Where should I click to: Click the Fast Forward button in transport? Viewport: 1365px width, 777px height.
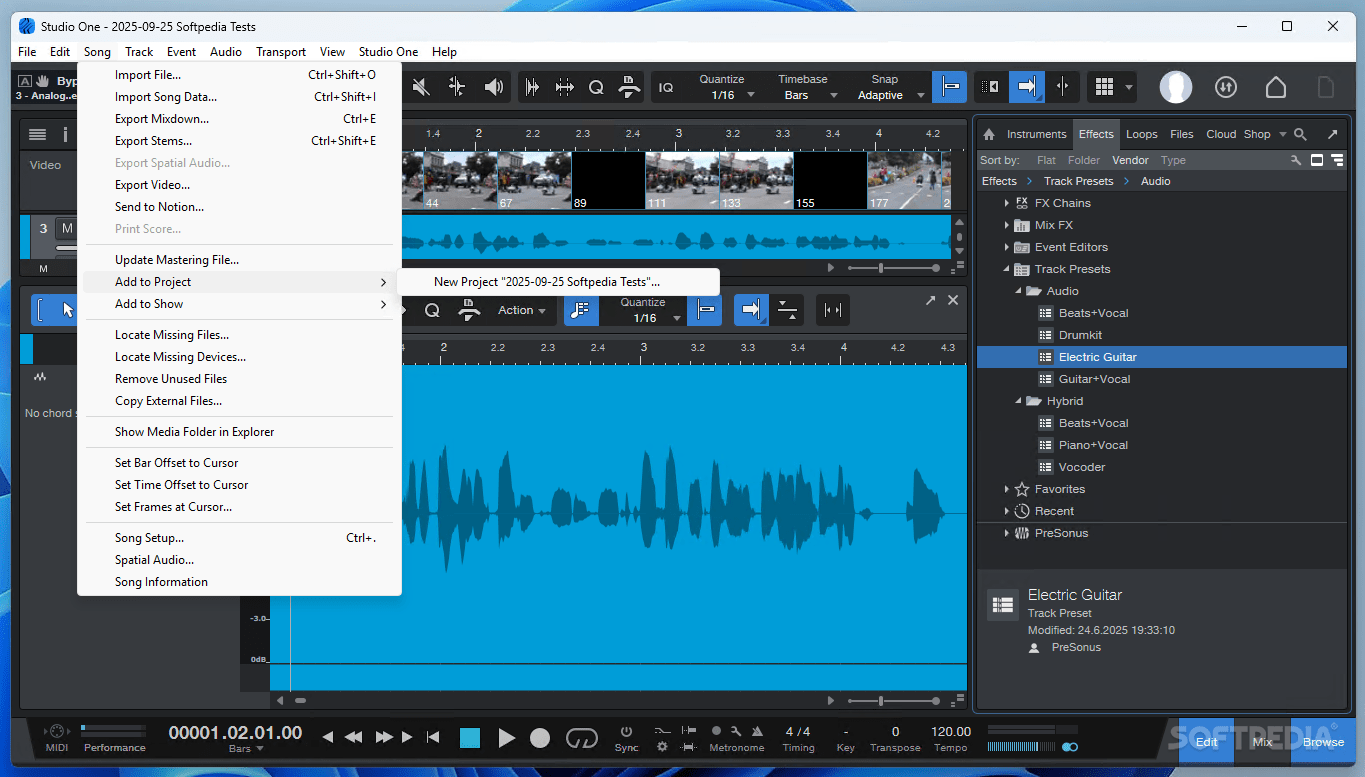click(383, 738)
